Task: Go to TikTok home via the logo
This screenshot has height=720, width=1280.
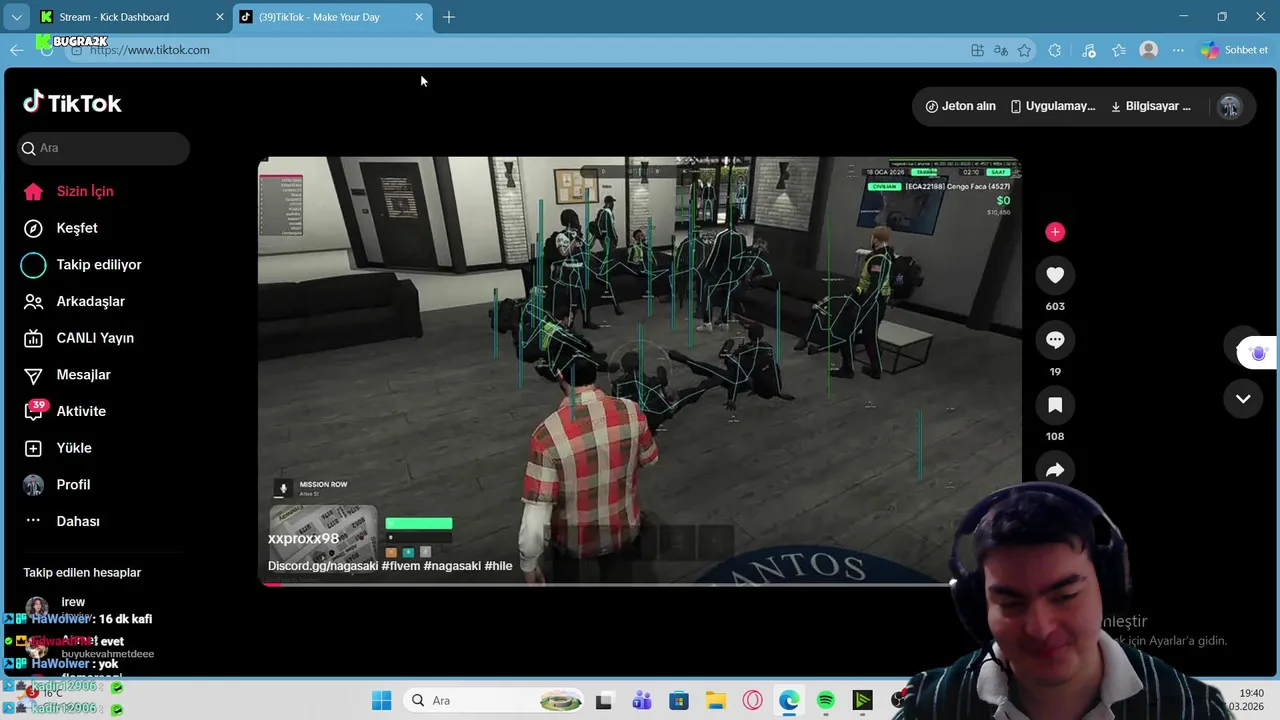Action: pyautogui.click(x=72, y=102)
